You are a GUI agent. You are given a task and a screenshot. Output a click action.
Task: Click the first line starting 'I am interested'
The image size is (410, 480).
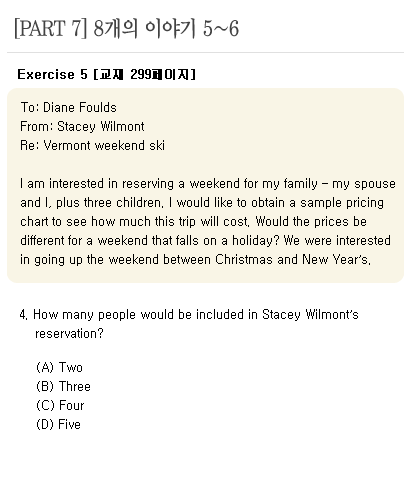208,184
